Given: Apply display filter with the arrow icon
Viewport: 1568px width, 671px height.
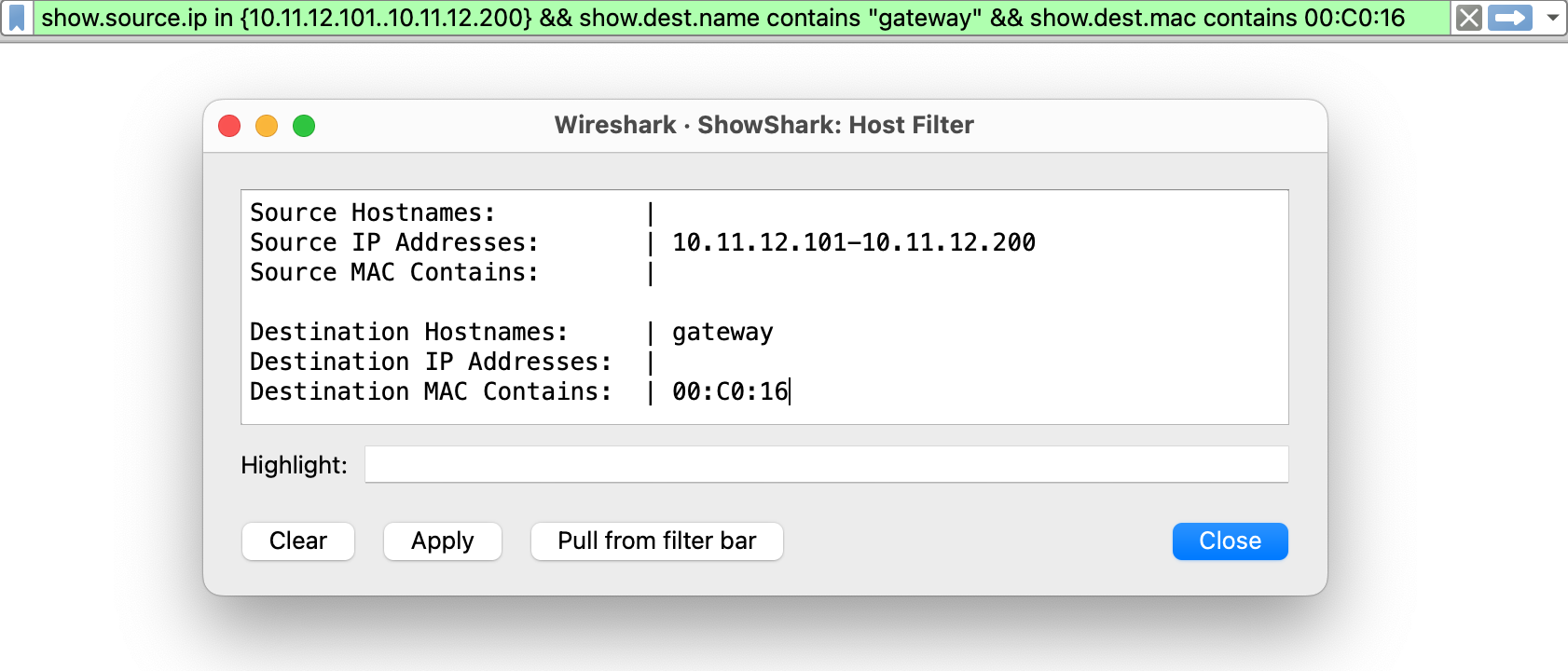Looking at the screenshot, I should point(1510,18).
